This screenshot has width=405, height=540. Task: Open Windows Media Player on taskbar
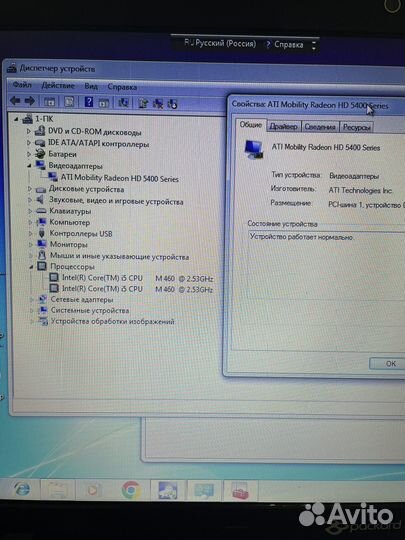92,490
